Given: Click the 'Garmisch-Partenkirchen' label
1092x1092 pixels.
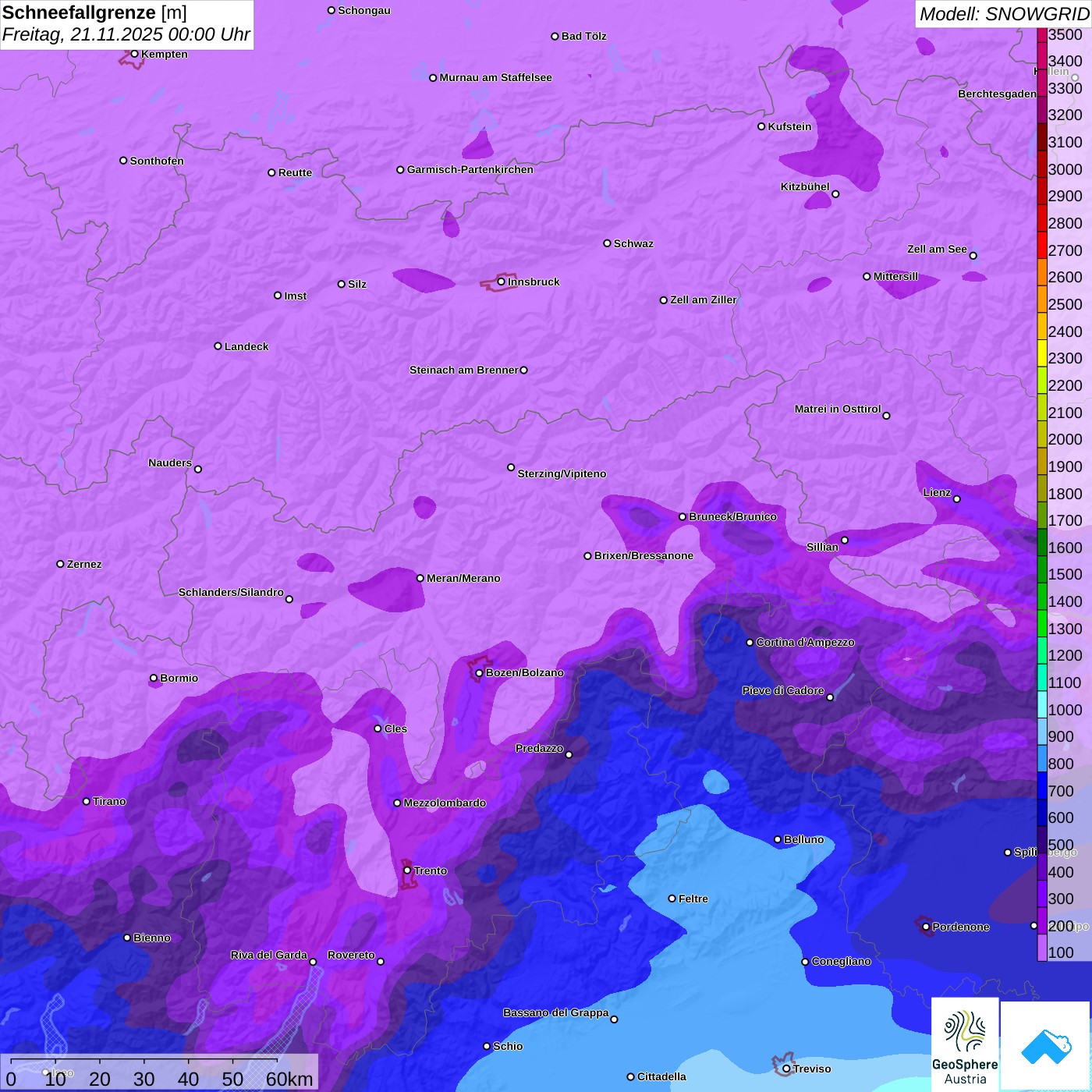Looking at the screenshot, I should [470, 169].
